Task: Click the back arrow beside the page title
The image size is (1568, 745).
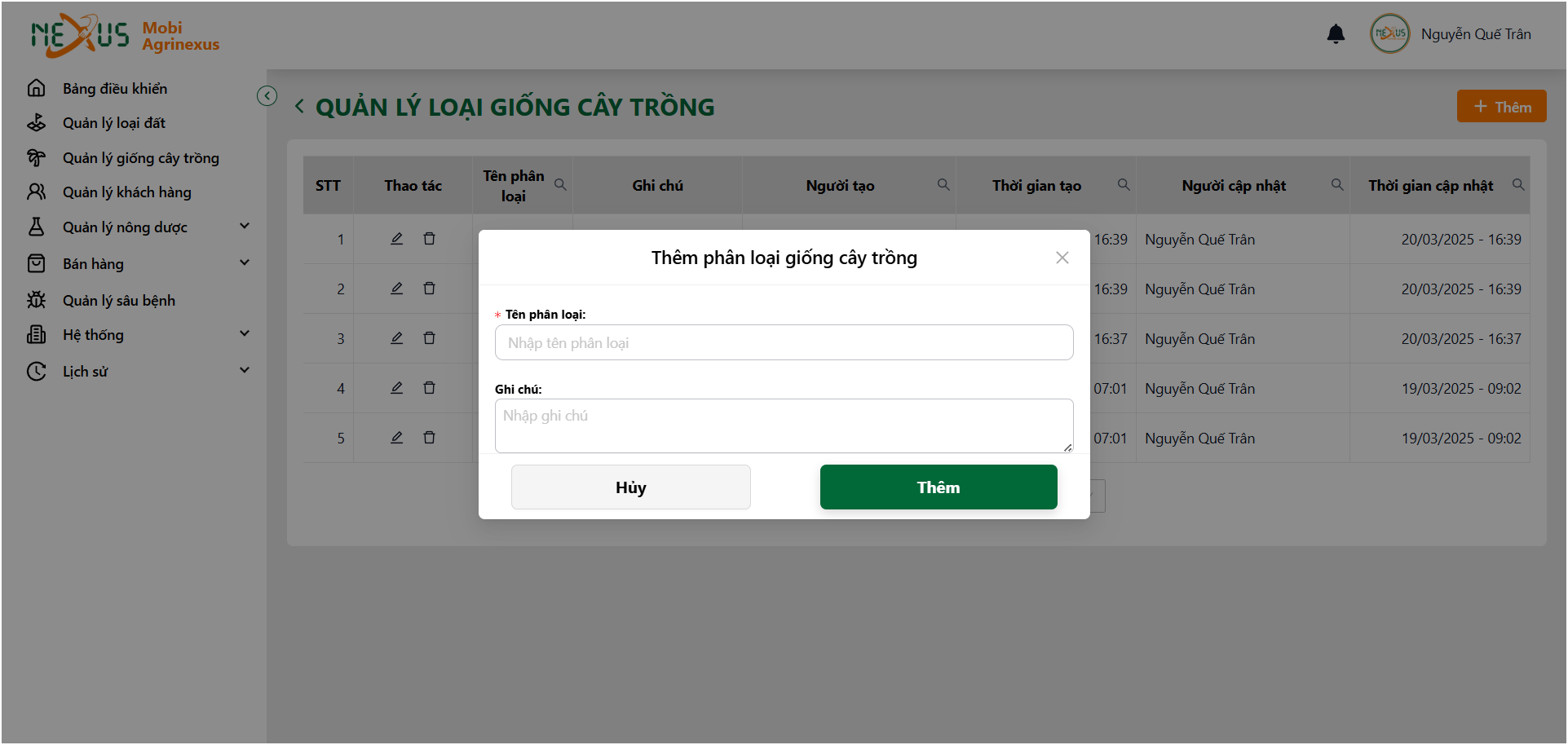Action: [300, 107]
